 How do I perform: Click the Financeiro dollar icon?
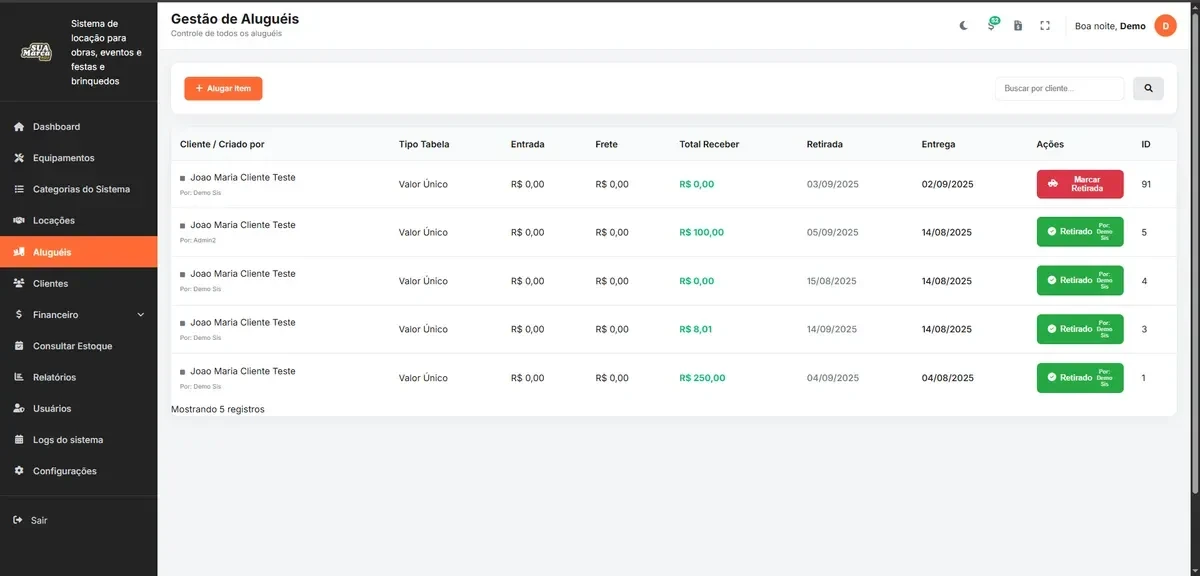tap(19, 315)
